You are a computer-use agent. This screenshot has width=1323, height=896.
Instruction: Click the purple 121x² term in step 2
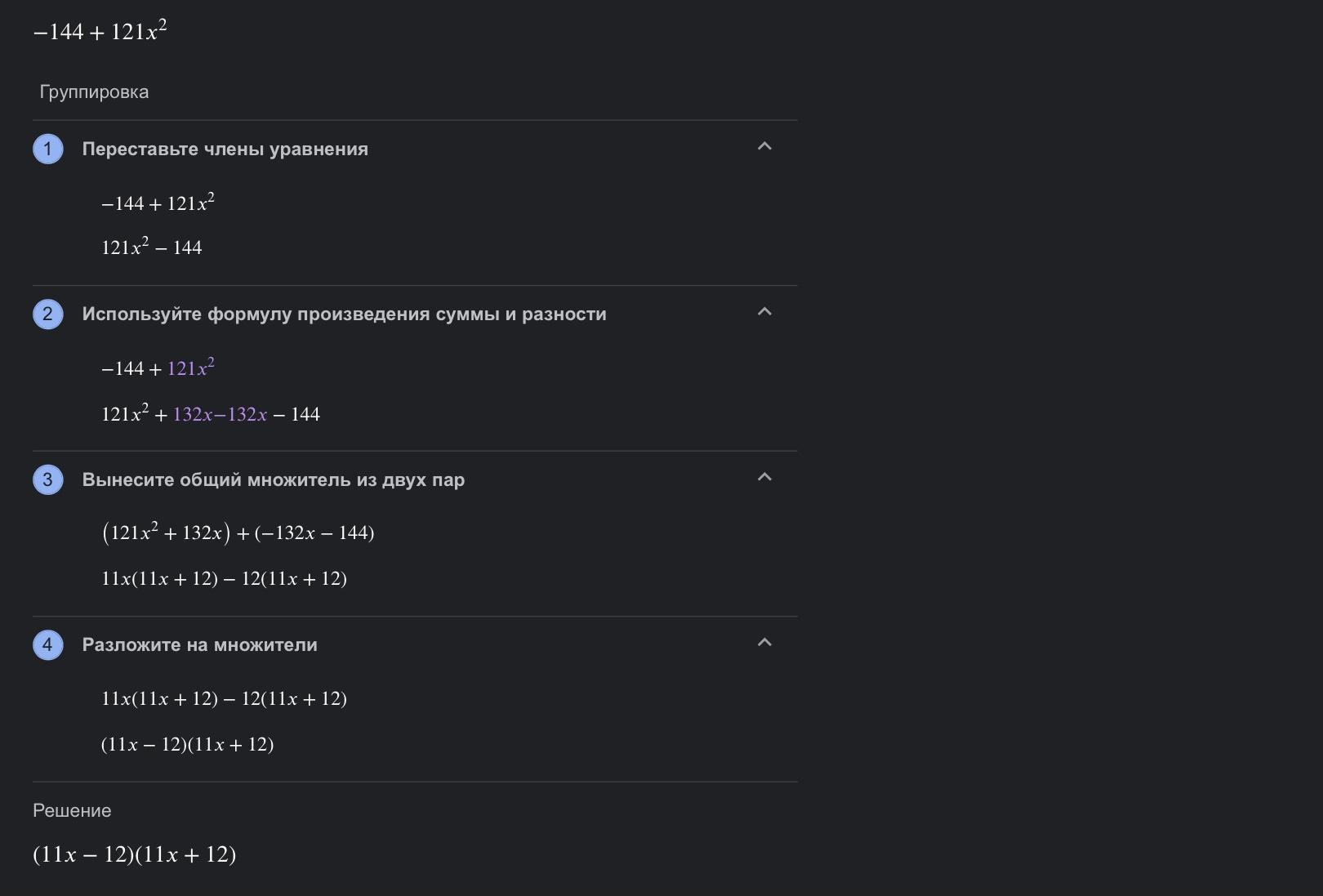(190, 368)
